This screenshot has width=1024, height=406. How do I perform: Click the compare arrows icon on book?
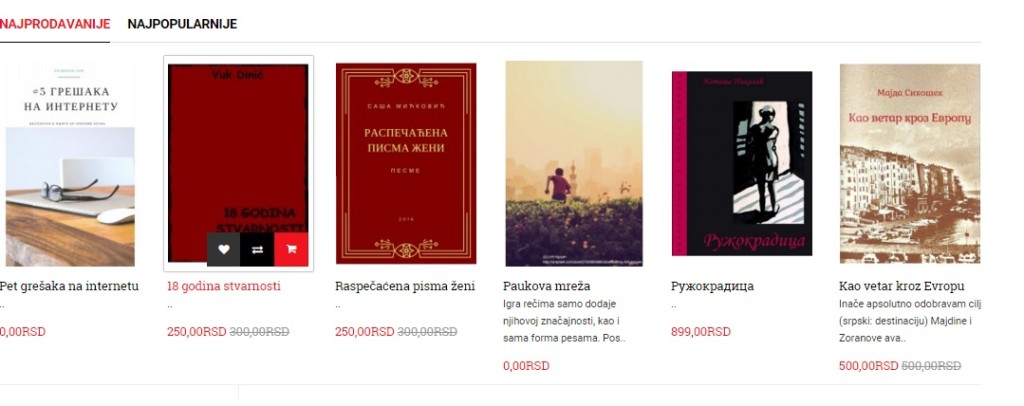click(x=257, y=249)
